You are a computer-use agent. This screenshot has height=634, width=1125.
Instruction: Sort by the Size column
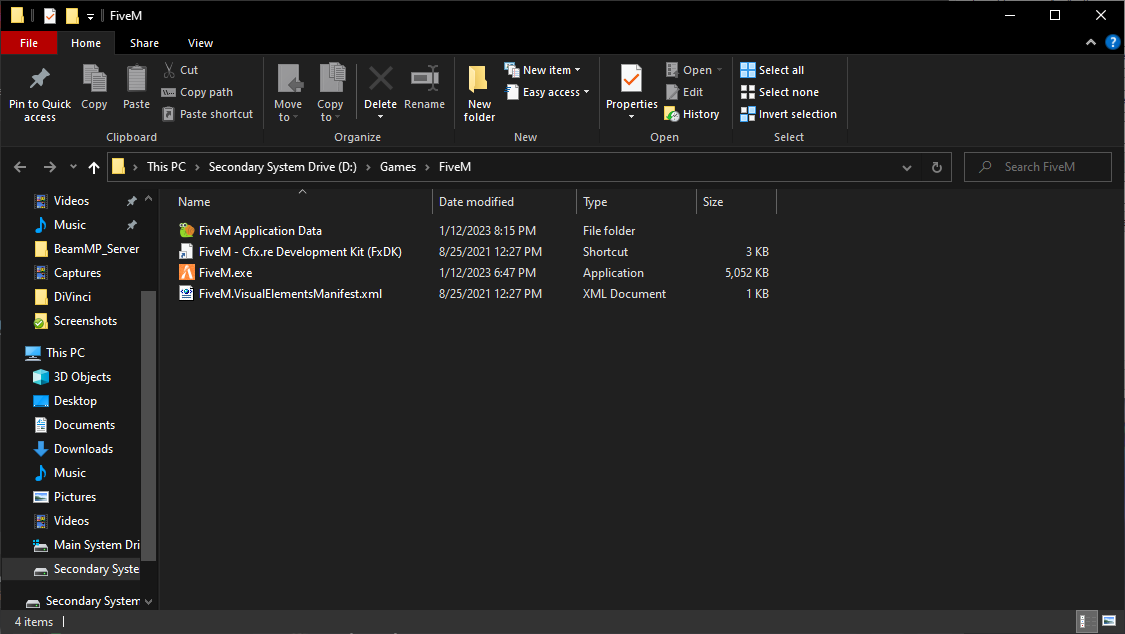pos(736,202)
